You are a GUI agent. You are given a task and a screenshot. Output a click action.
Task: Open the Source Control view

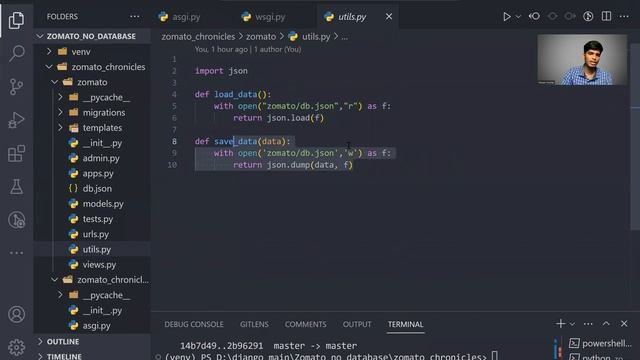(16, 87)
